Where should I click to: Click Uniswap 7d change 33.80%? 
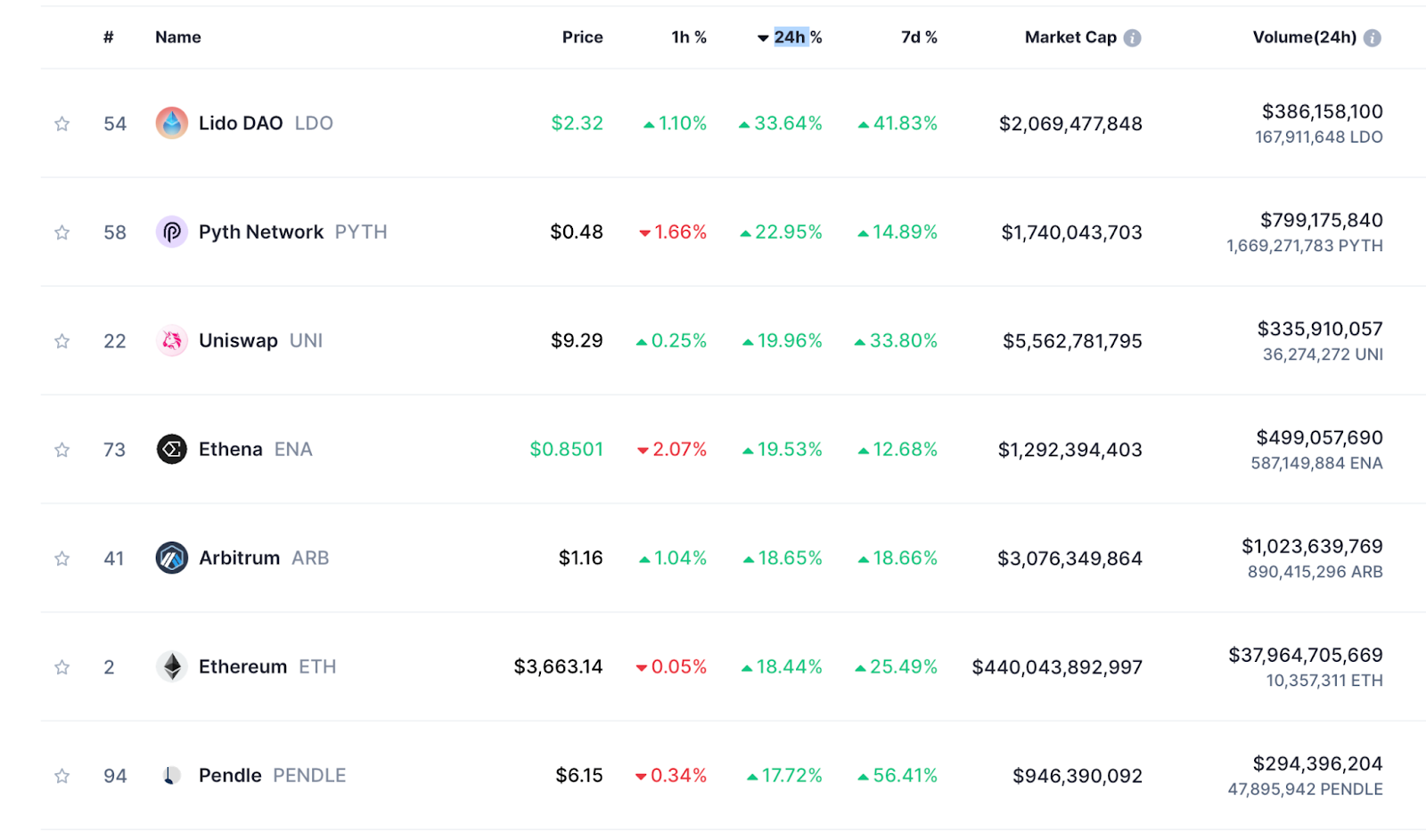coord(896,340)
